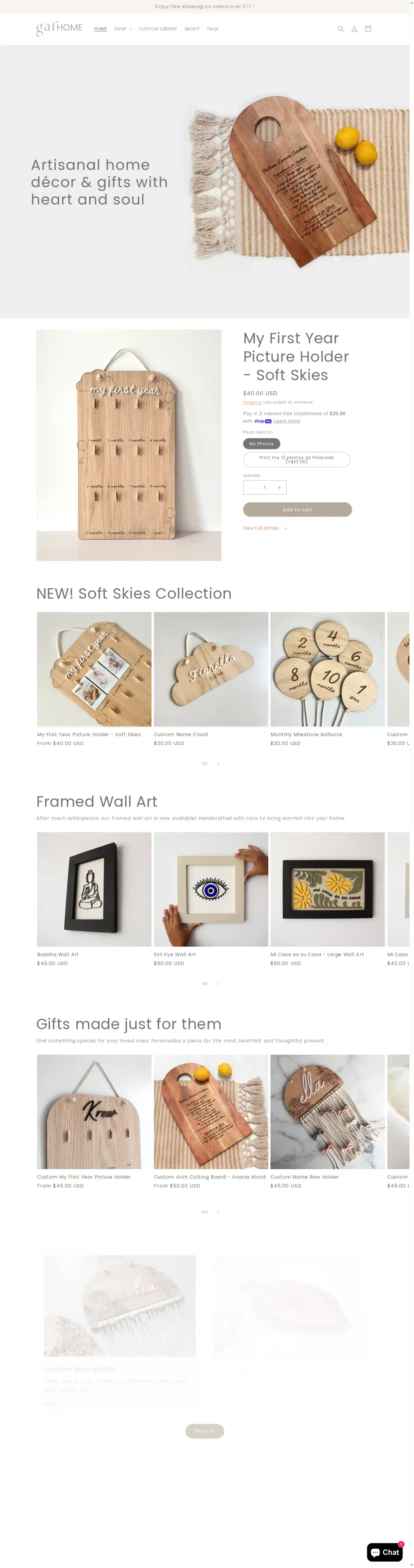
Task: Click the Add to cart button
Action: [x=297, y=509]
